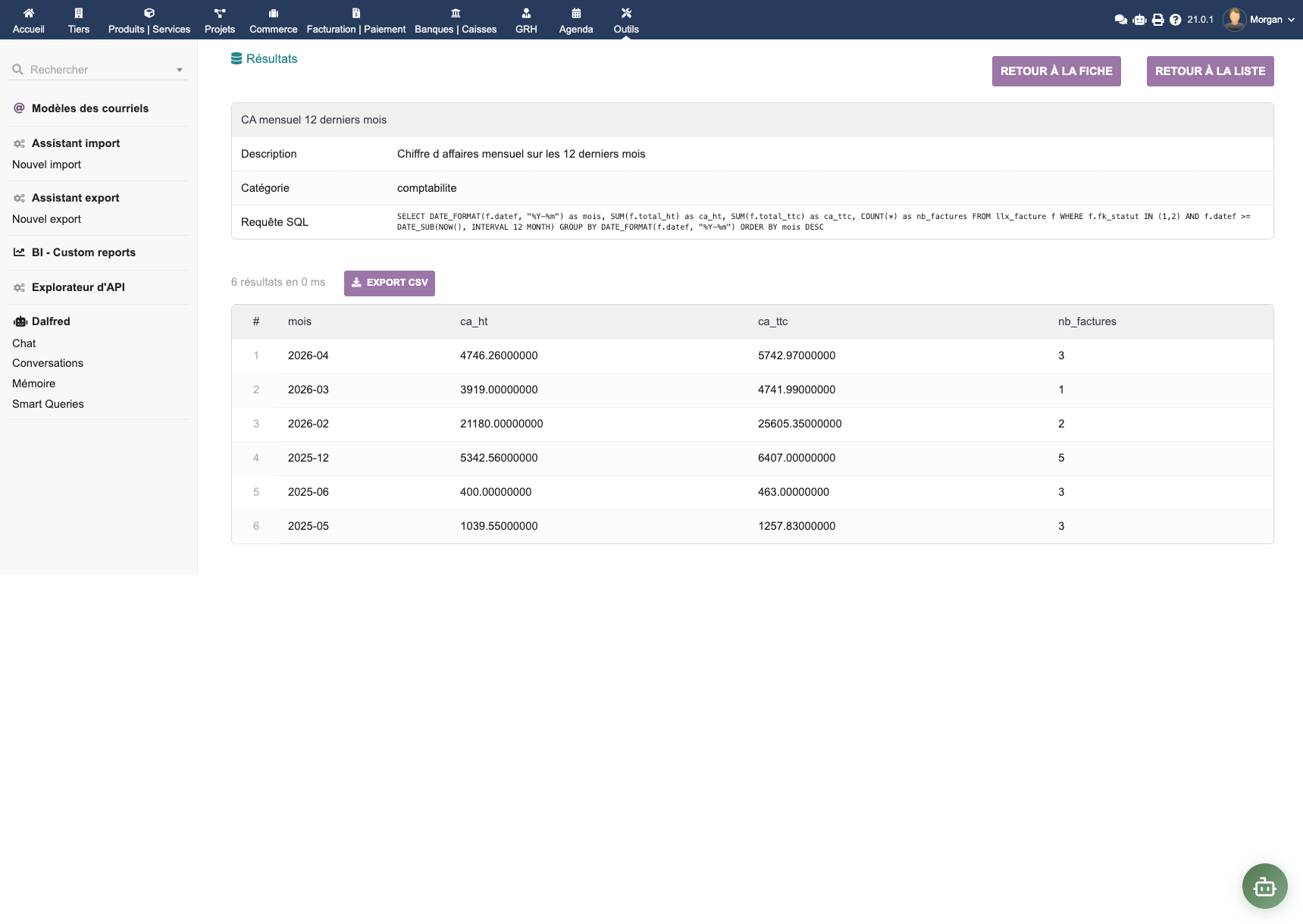The image size is (1303, 924).
Task: Open the Dalfred robot icon in top bar
Action: pos(1139,20)
